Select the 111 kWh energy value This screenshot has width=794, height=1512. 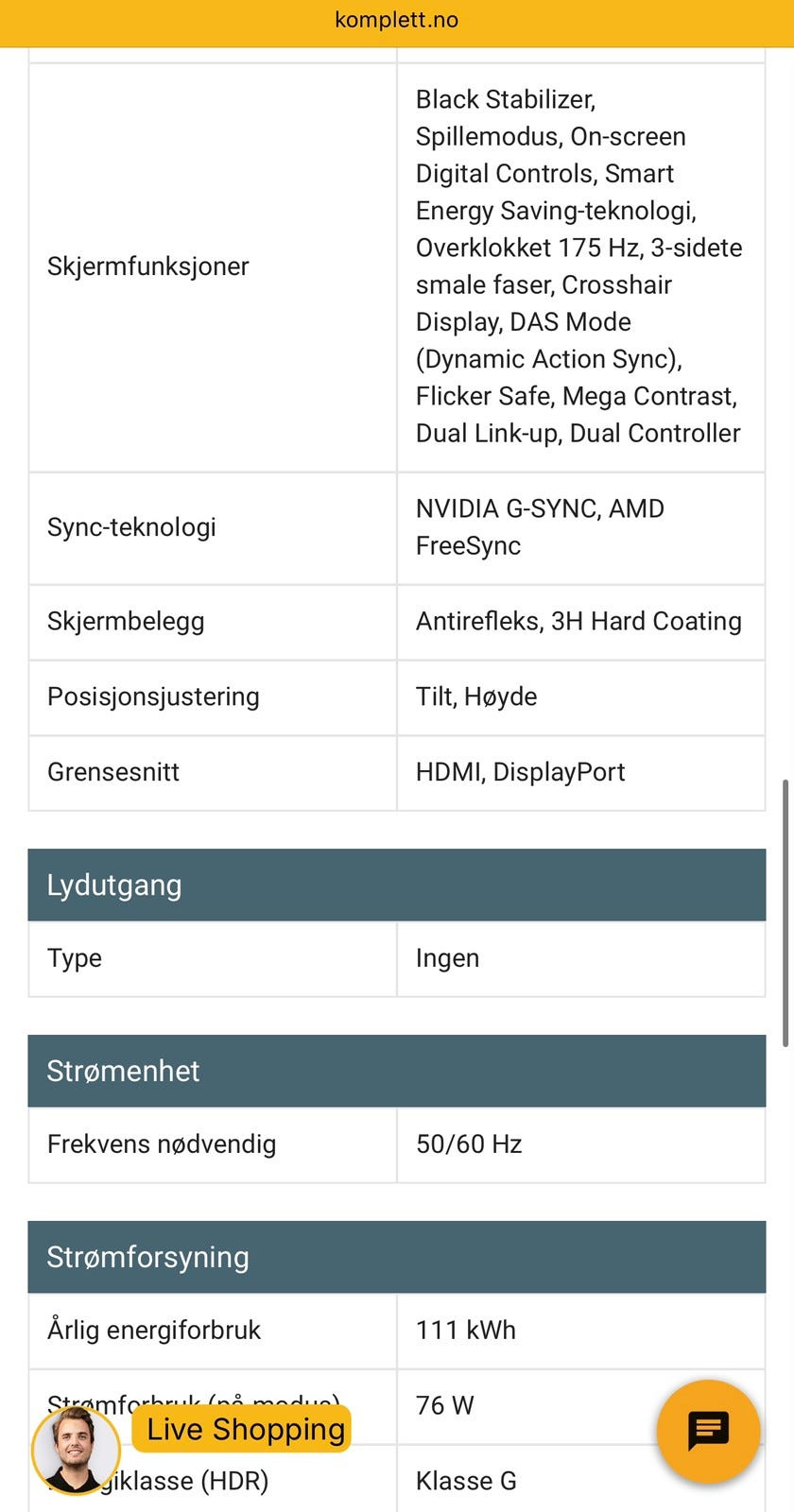(466, 1331)
